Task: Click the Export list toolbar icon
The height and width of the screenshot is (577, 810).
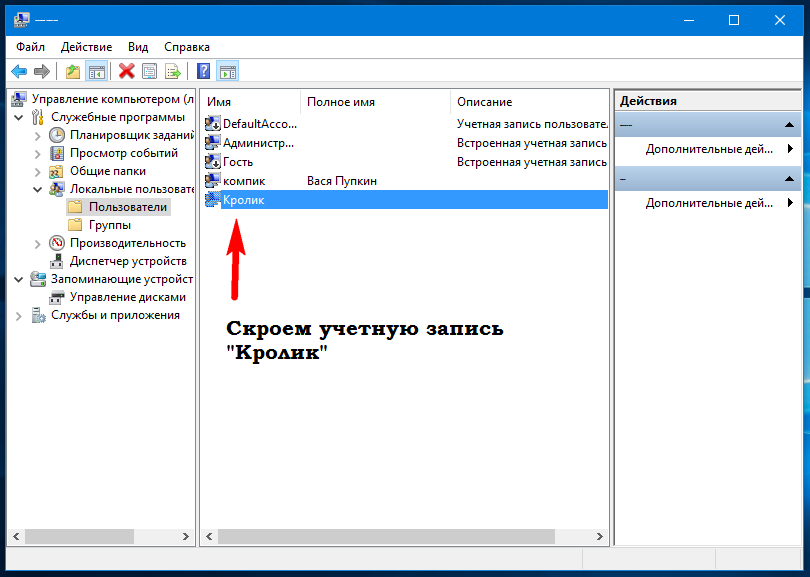Action: tap(173, 71)
